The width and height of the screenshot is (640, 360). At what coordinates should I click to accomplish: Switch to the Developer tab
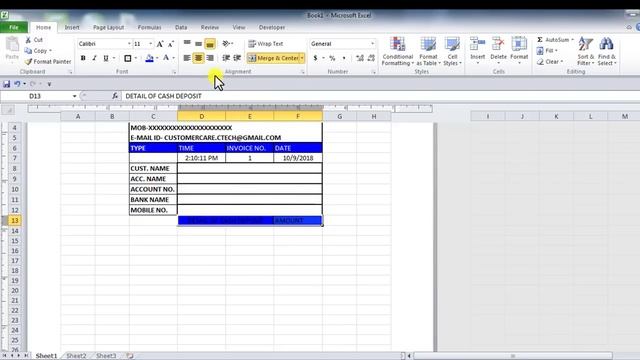[272, 27]
